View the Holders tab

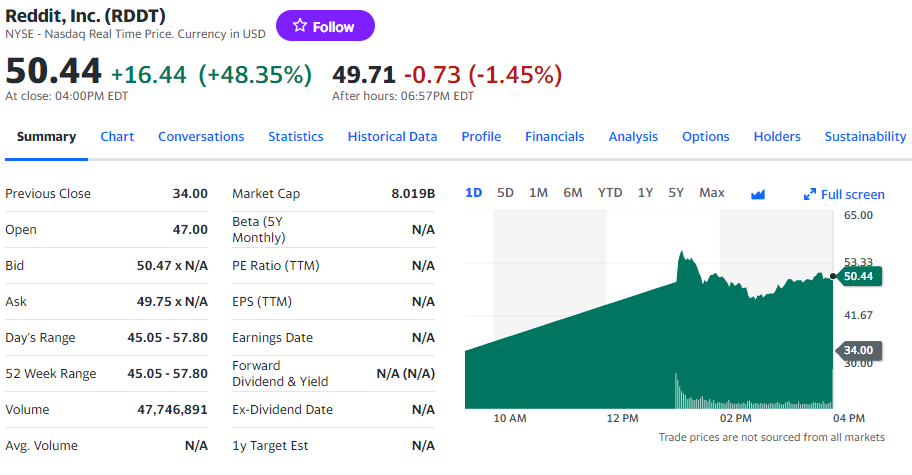[x=777, y=137]
